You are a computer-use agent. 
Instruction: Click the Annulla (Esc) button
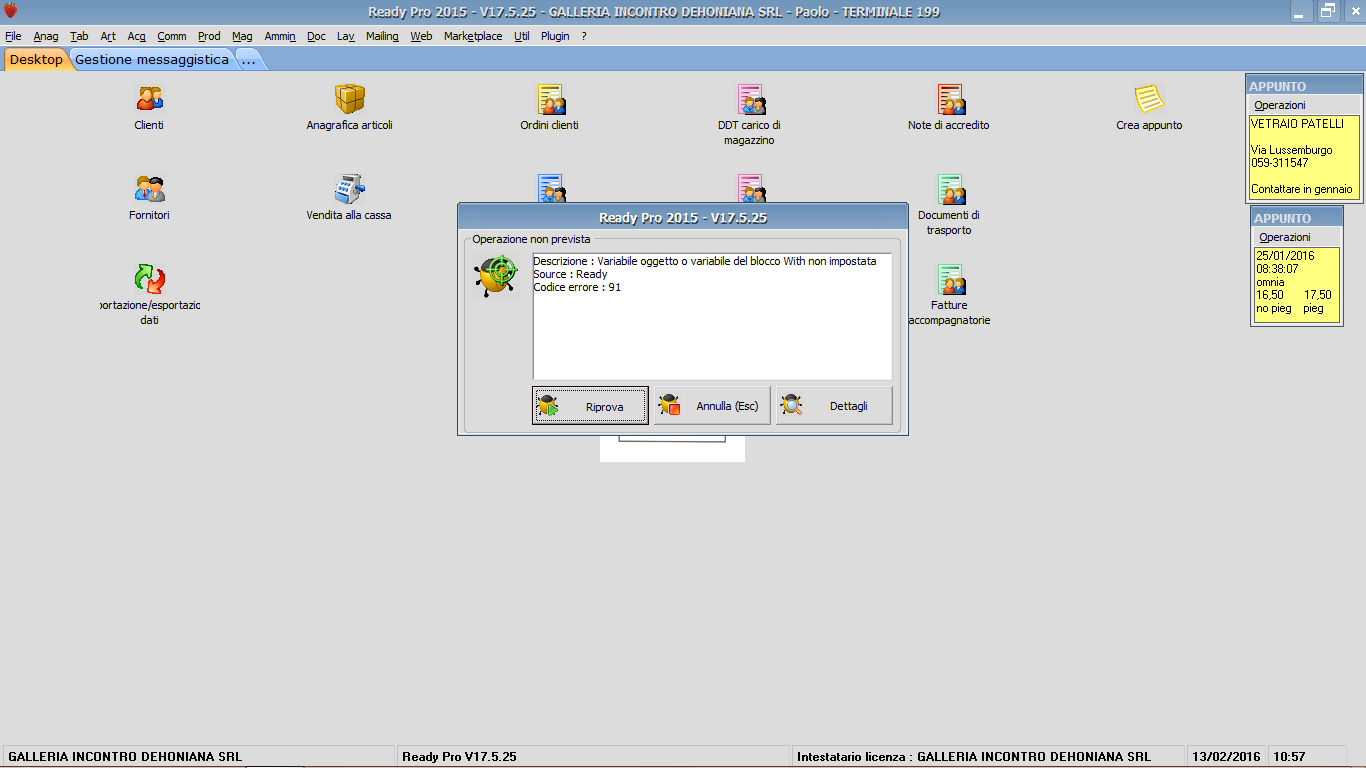tap(712, 406)
